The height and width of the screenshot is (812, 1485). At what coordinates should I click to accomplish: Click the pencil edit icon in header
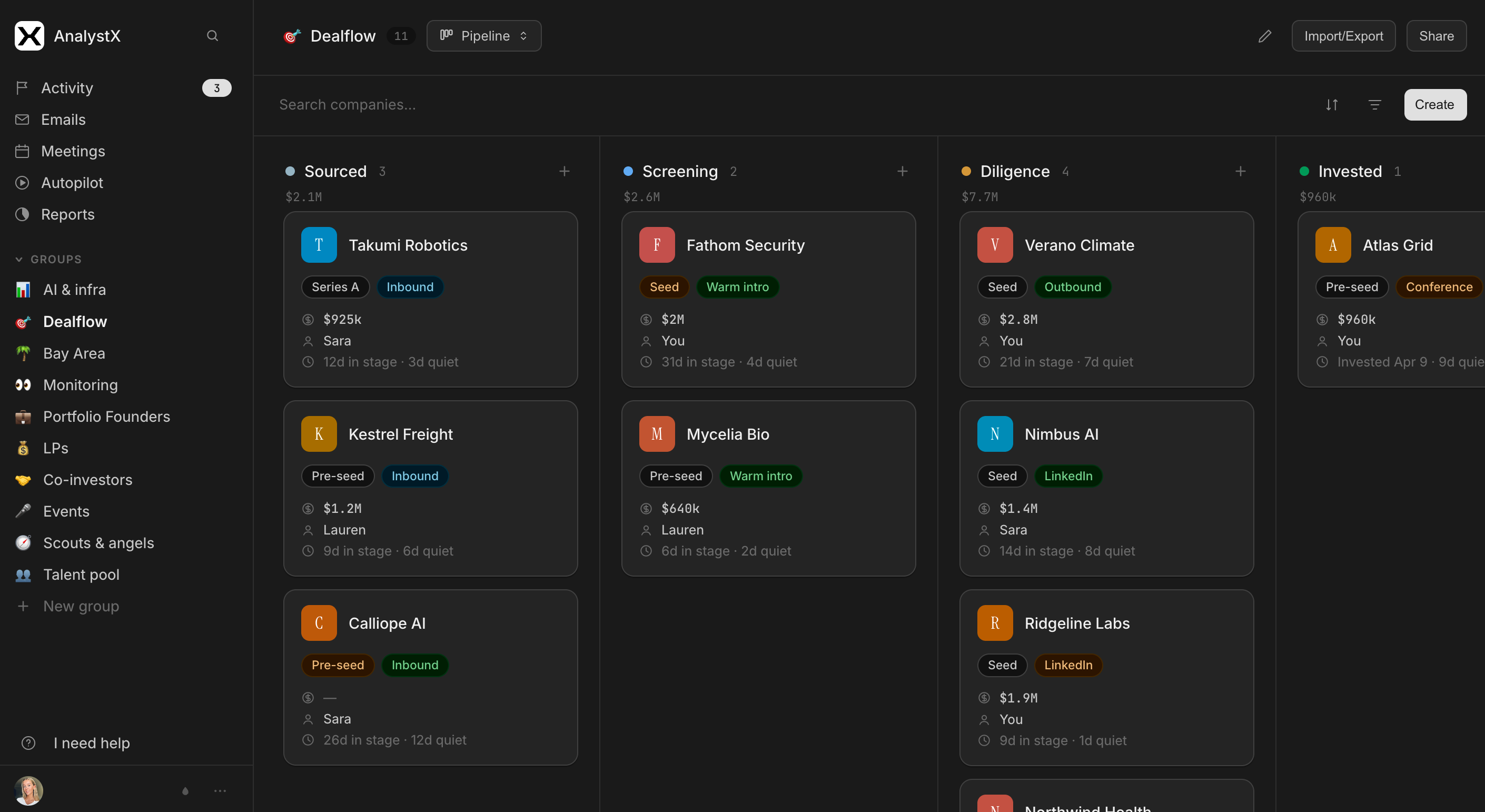(1264, 36)
